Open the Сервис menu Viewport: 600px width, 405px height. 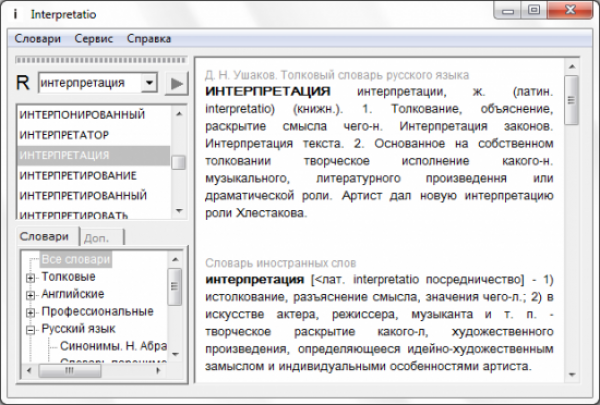click(94, 38)
